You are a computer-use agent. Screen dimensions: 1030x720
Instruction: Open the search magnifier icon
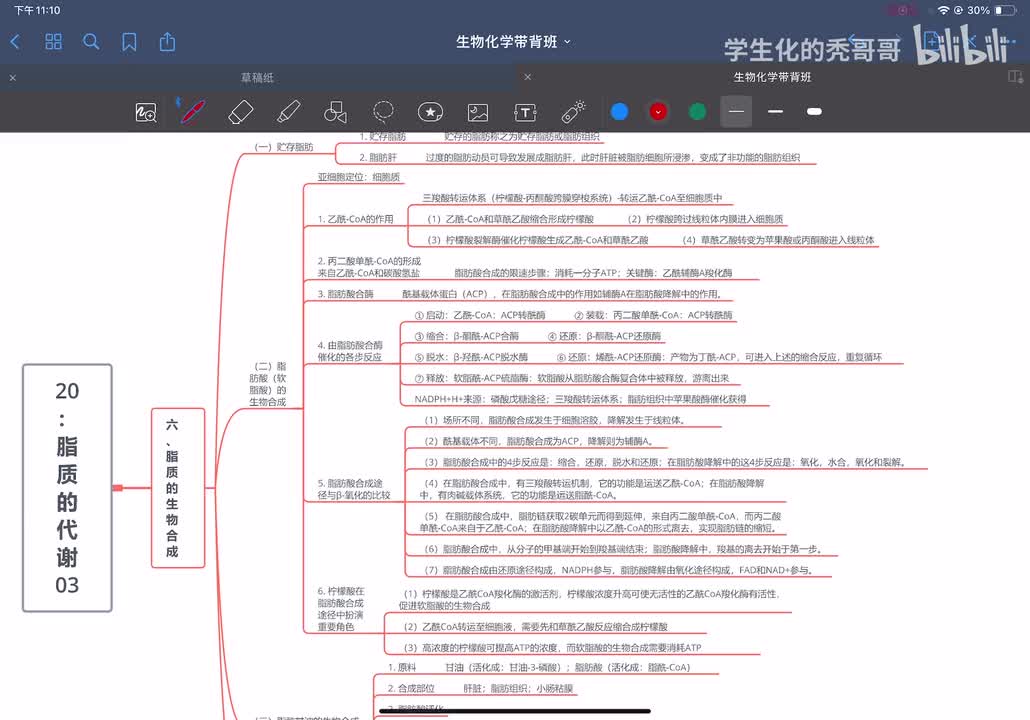91,42
